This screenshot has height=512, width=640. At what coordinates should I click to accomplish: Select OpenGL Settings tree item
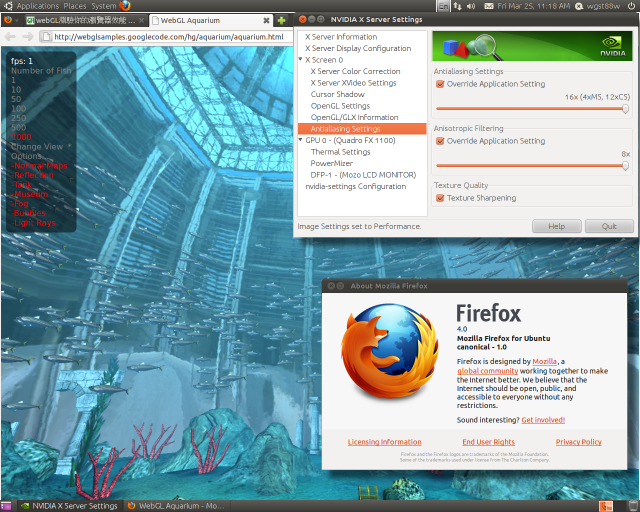click(x=340, y=106)
